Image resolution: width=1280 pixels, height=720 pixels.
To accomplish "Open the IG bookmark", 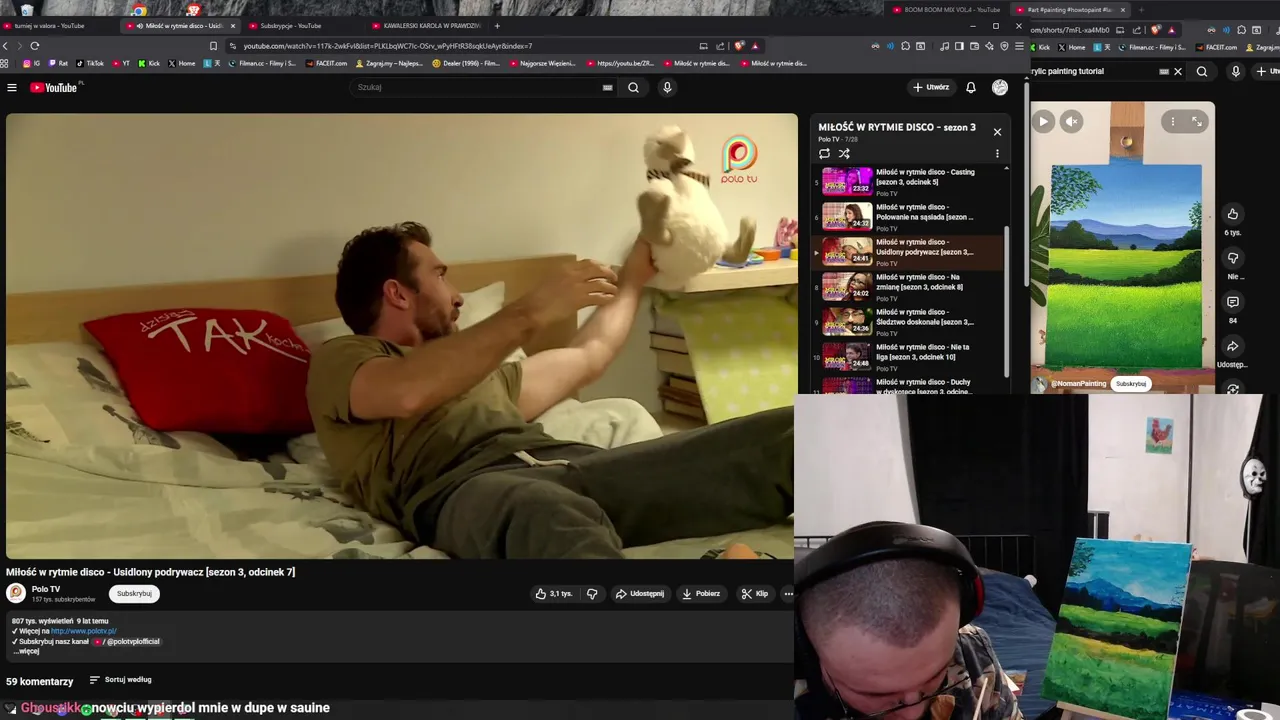I will coord(32,64).
